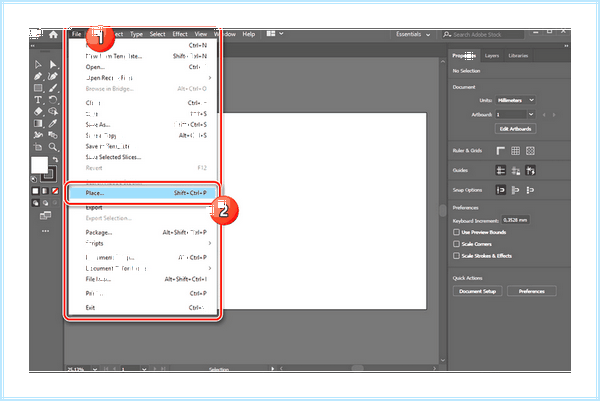Screen dimensions: 600x401
Task: Select the Direct Selection tool
Action: coord(53,64)
